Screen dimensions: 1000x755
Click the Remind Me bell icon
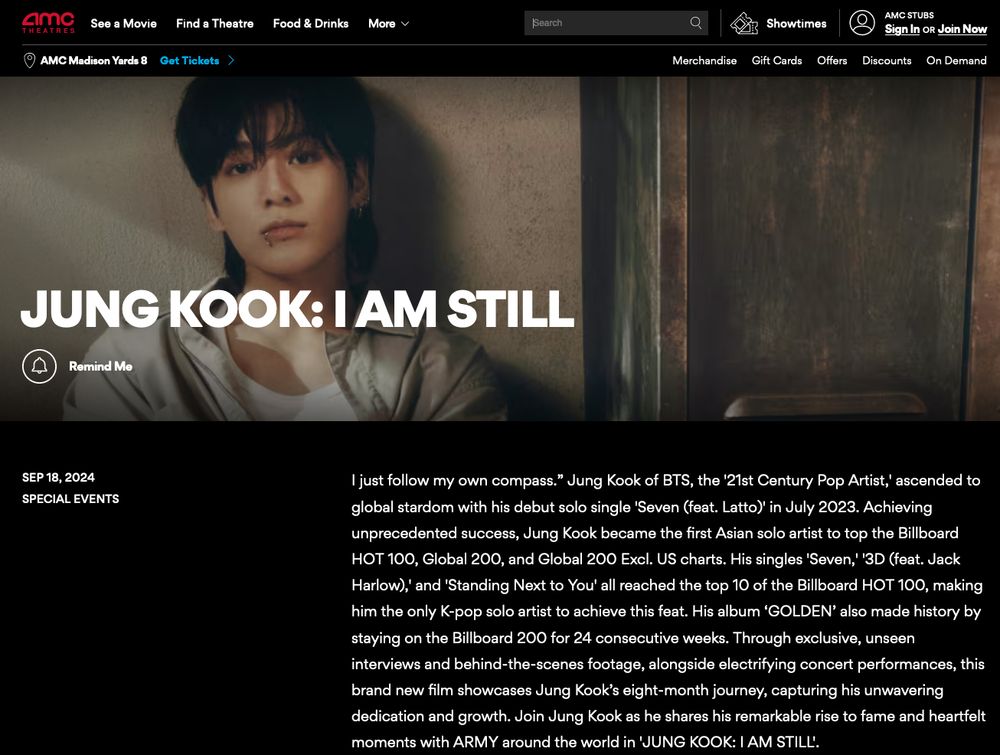[40, 366]
